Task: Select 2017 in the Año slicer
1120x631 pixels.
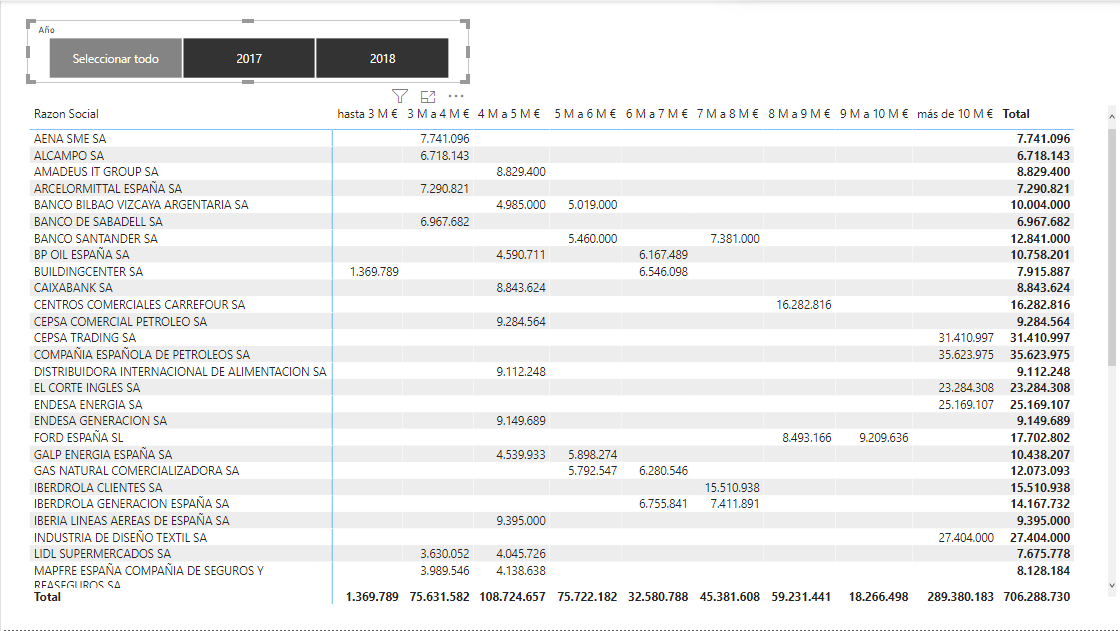Action: point(248,58)
